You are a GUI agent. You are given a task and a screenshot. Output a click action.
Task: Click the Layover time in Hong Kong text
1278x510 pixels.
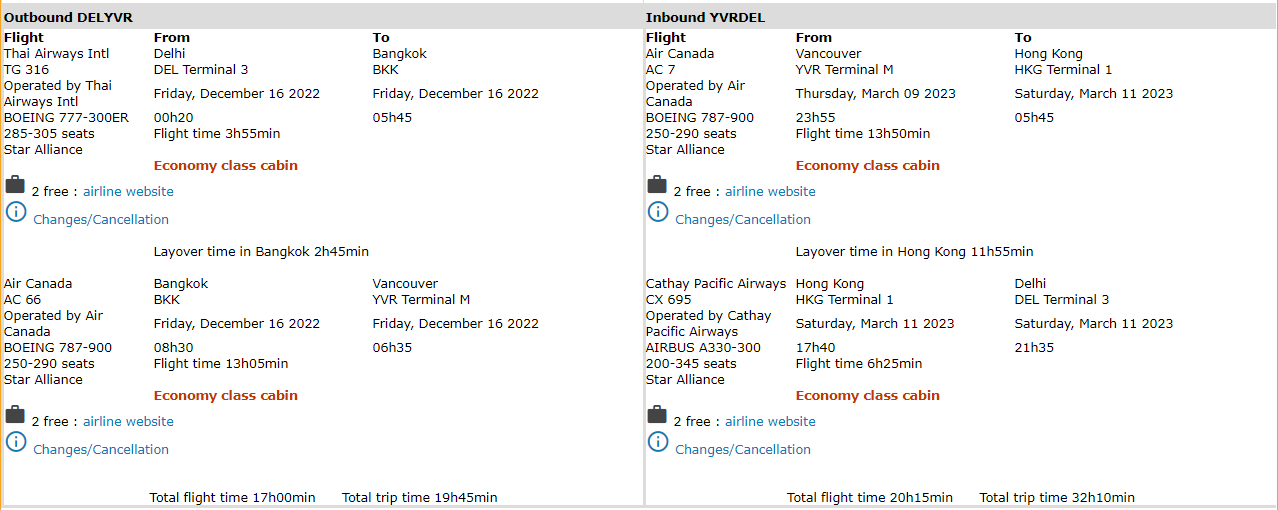point(914,252)
